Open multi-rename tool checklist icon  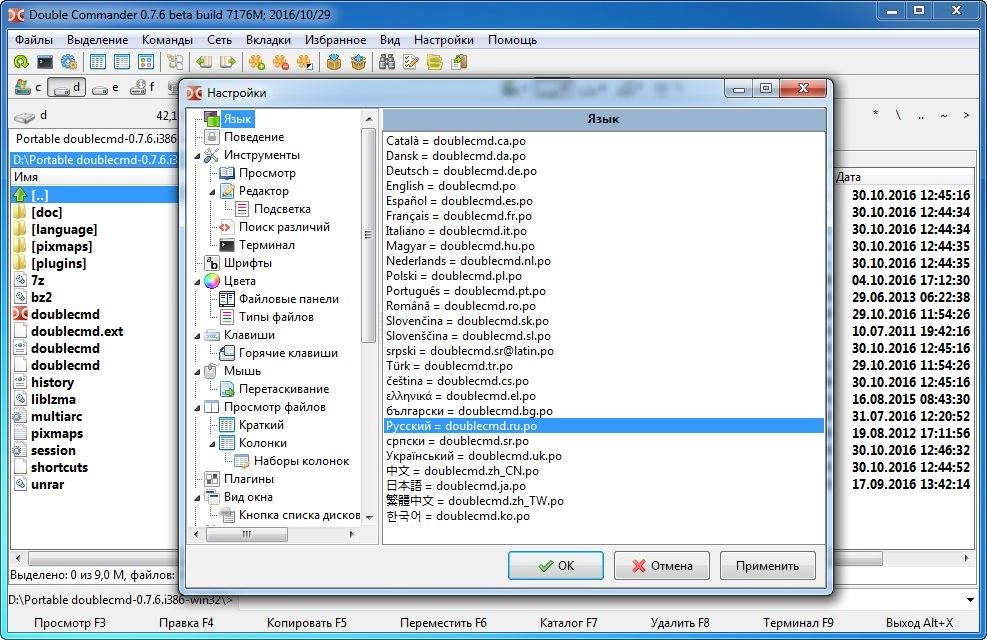[x=411, y=62]
